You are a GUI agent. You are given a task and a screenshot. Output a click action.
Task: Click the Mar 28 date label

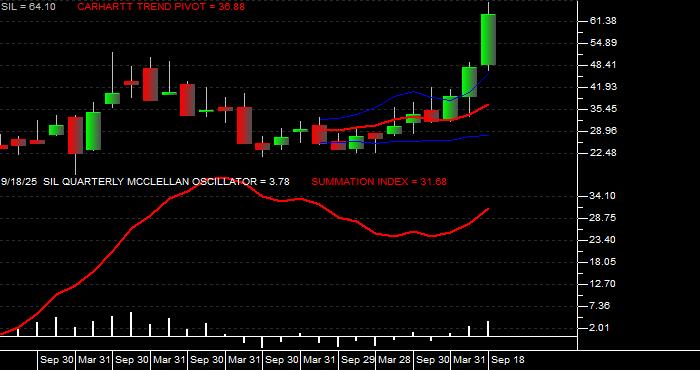(395, 360)
